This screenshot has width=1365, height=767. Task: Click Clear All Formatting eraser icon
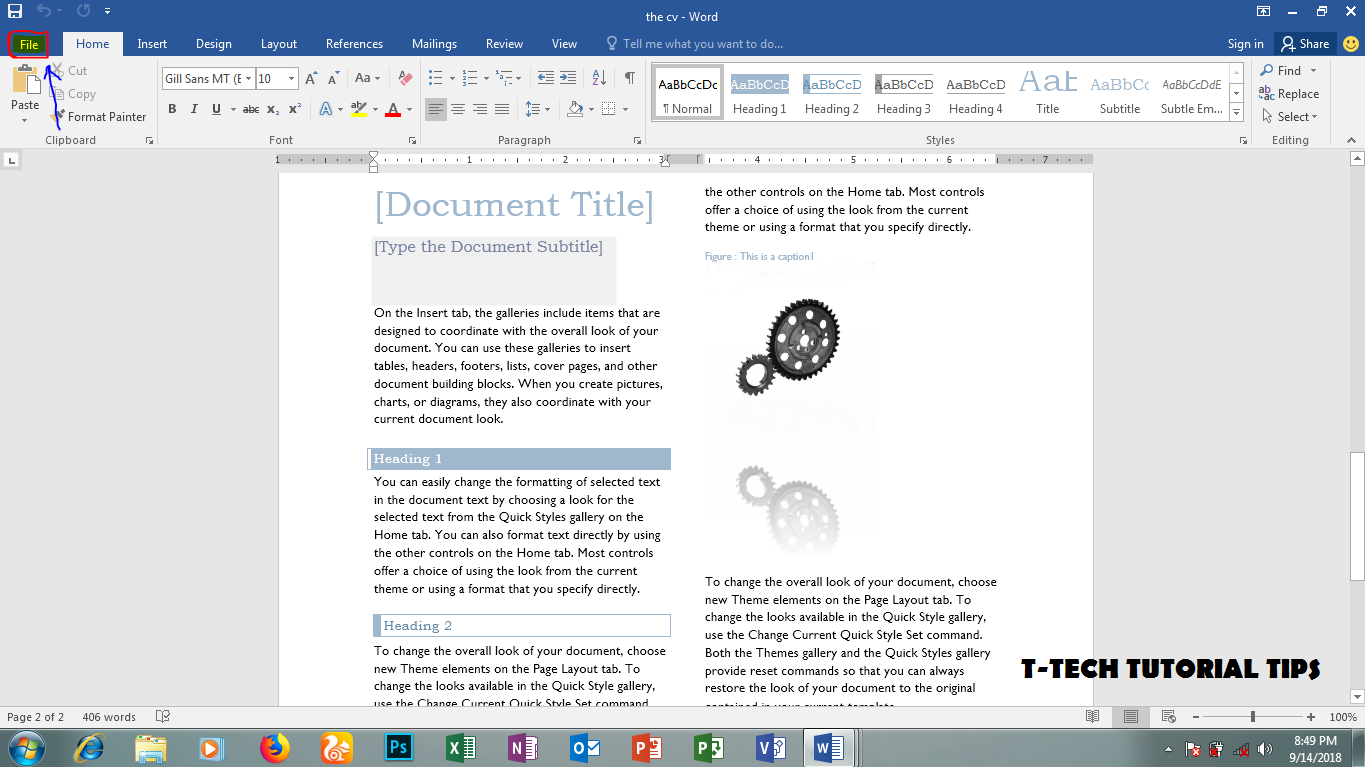[x=405, y=78]
